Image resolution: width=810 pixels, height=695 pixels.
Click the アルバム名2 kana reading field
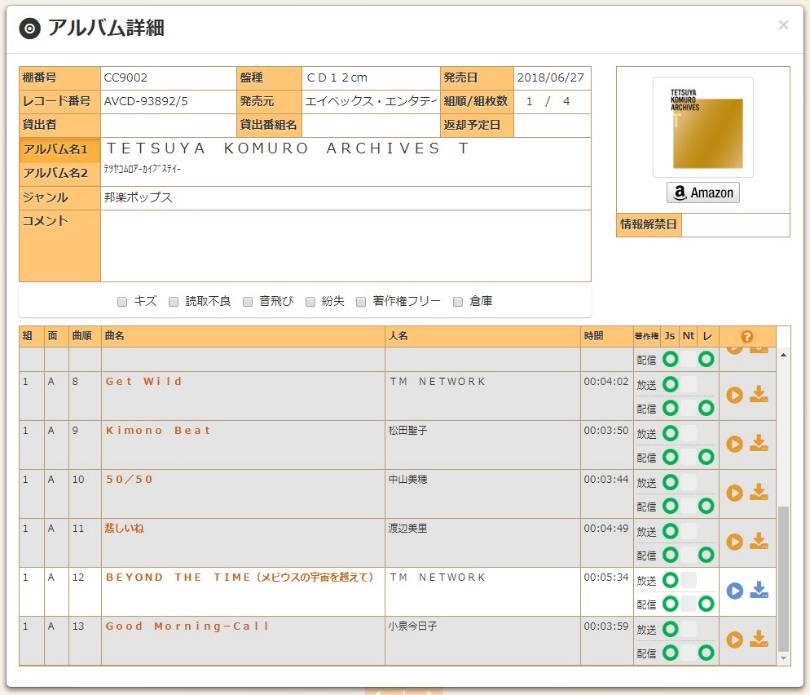click(x=346, y=173)
